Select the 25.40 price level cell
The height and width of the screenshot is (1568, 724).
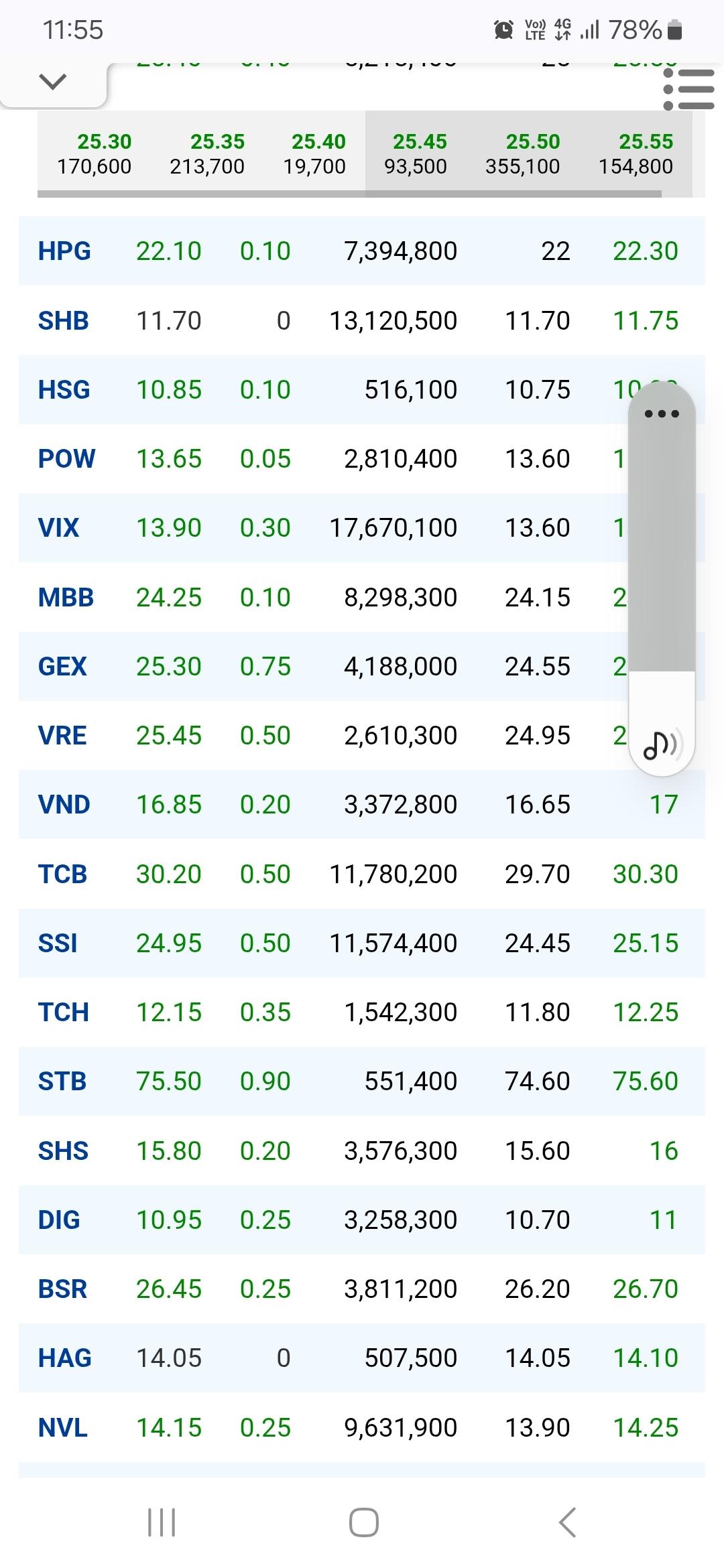(x=314, y=153)
